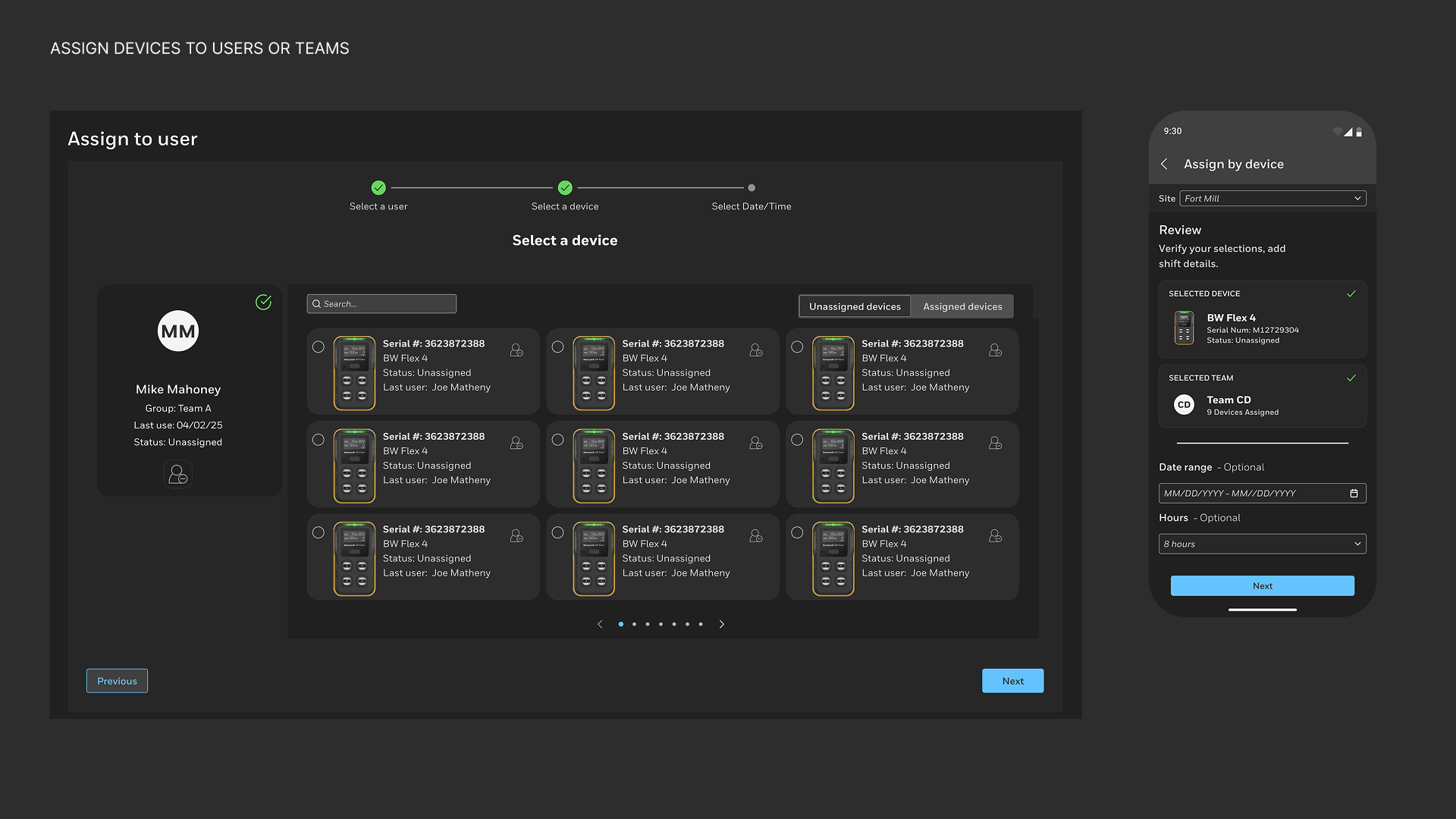Go to previous page of device results
1456x819 pixels.
[600, 624]
